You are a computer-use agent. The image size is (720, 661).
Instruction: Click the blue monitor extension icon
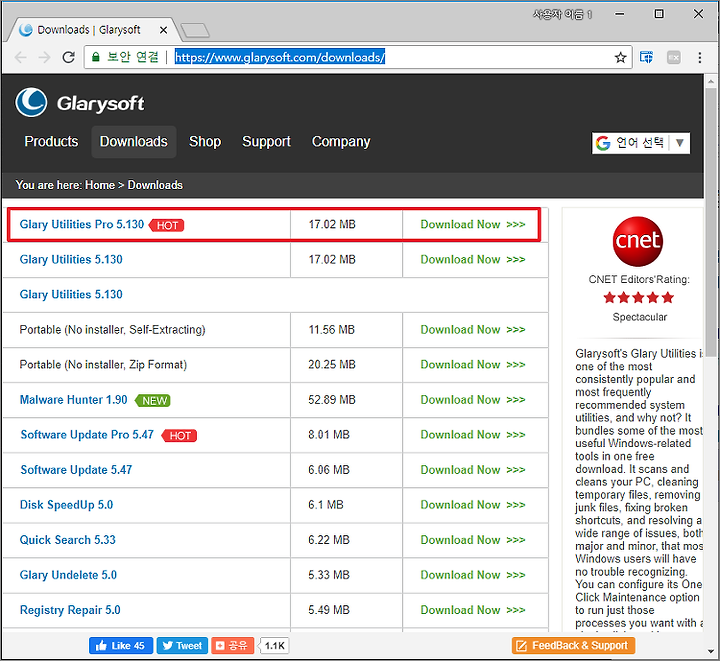click(646, 57)
